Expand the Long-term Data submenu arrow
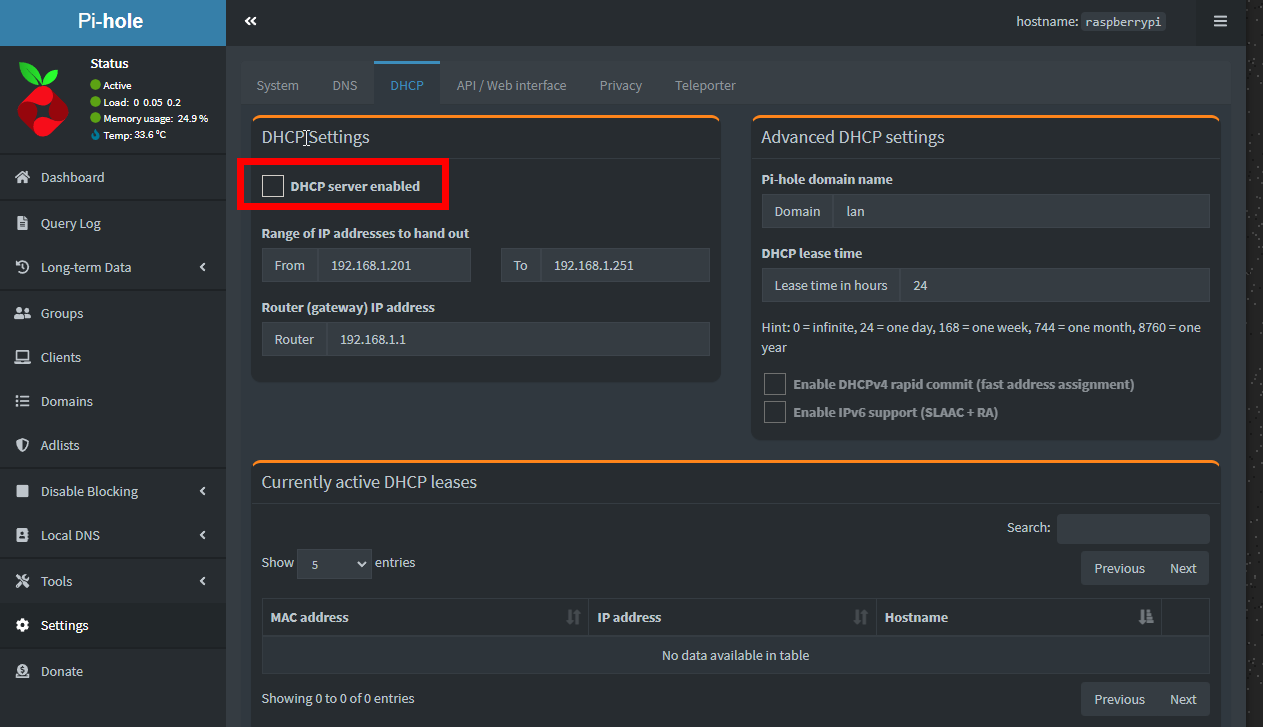Viewport: 1263px width, 727px height. 203,267
